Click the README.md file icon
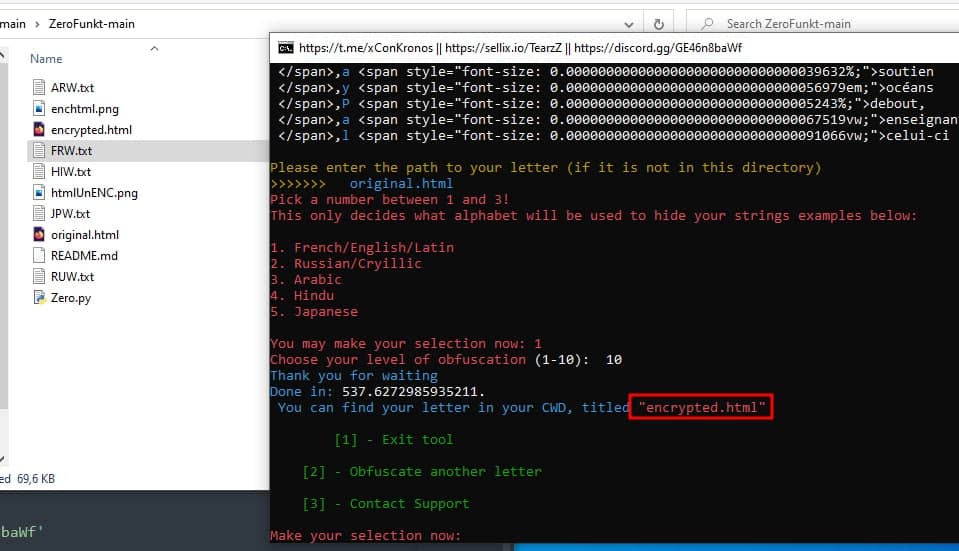Image resolution: width=959 pixels, height=551 pixels. pyautogui.click(x=39, y=255)
